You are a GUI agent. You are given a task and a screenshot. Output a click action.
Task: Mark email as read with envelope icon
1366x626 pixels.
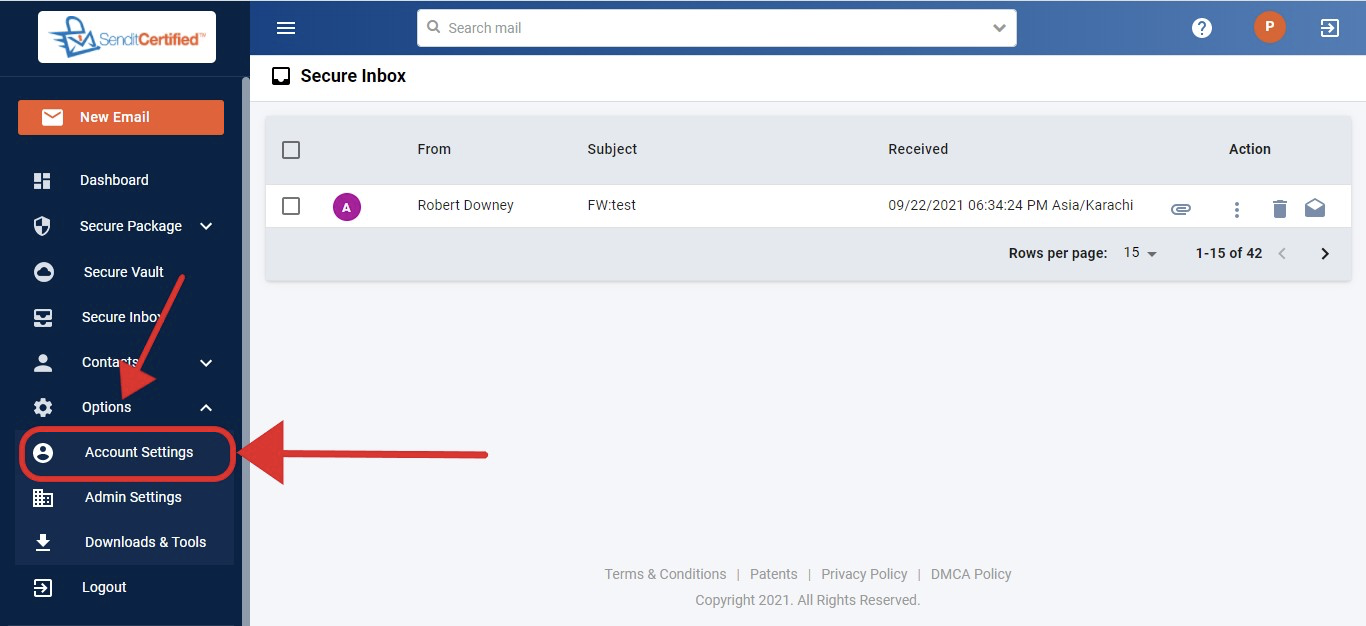[x=1315, y=207]
